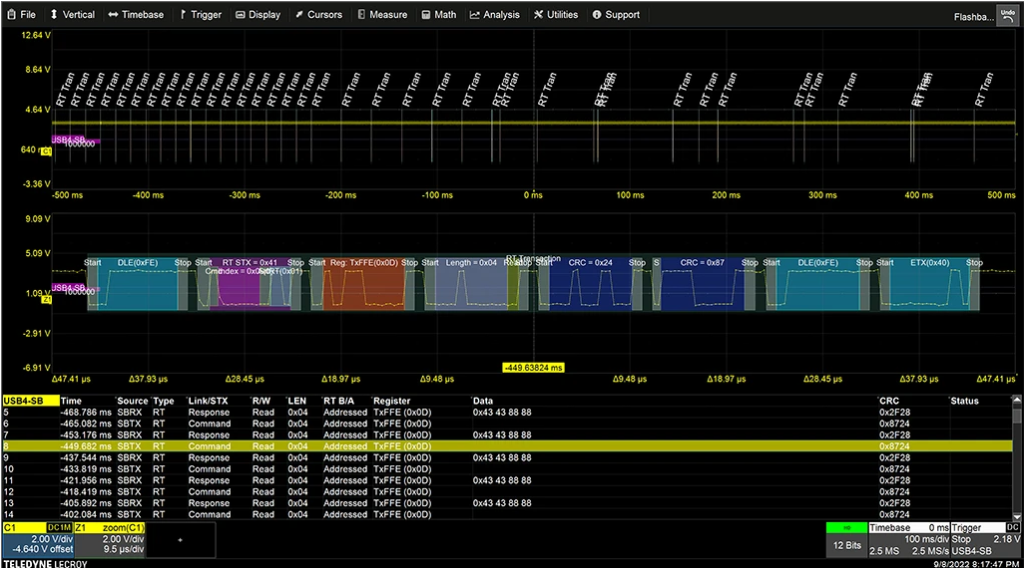Click the RT B/A column header

pos(339,401)
